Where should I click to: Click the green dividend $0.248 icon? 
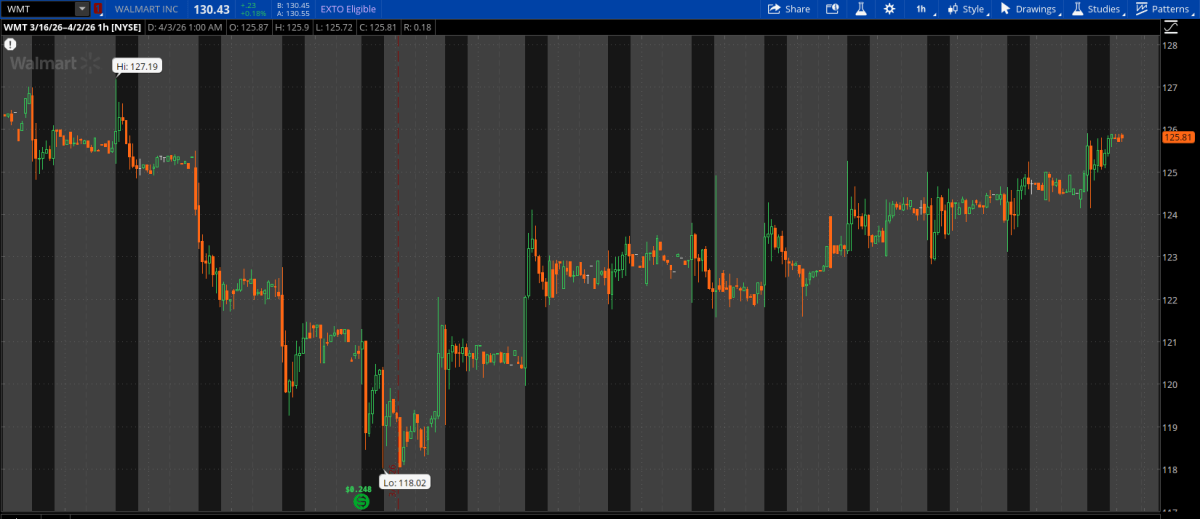coord(361,500)
